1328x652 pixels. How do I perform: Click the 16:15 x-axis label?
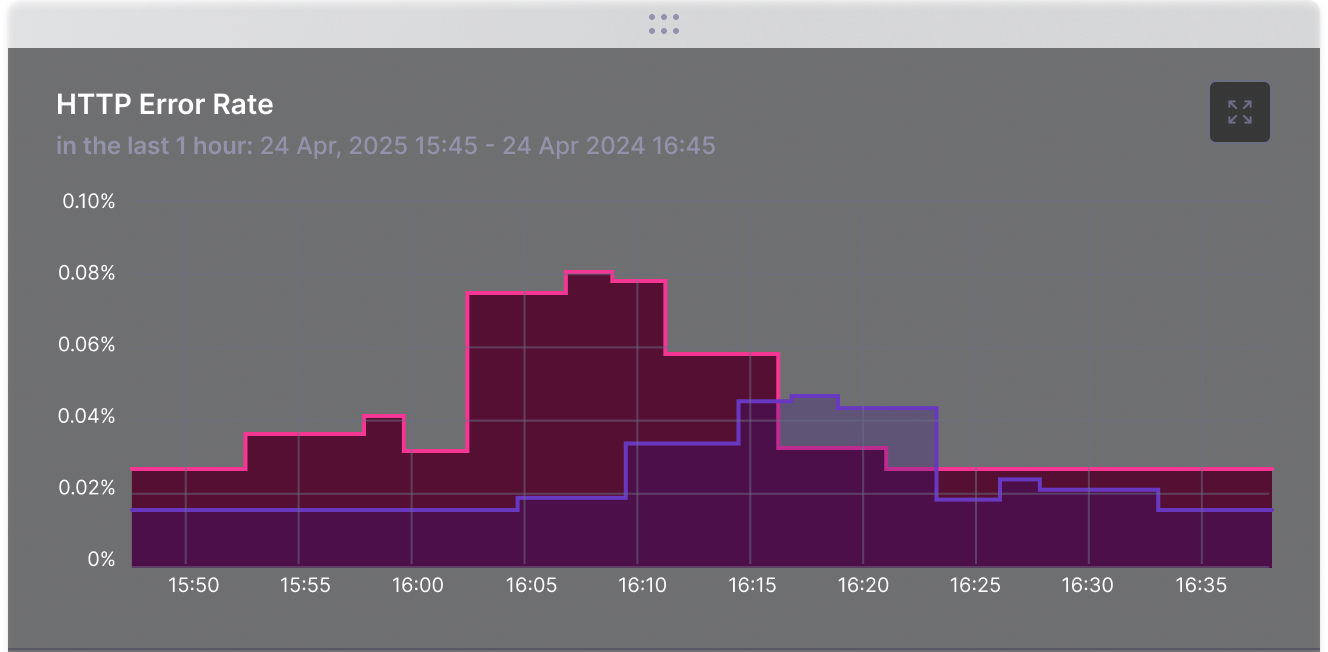pos(753,586)
